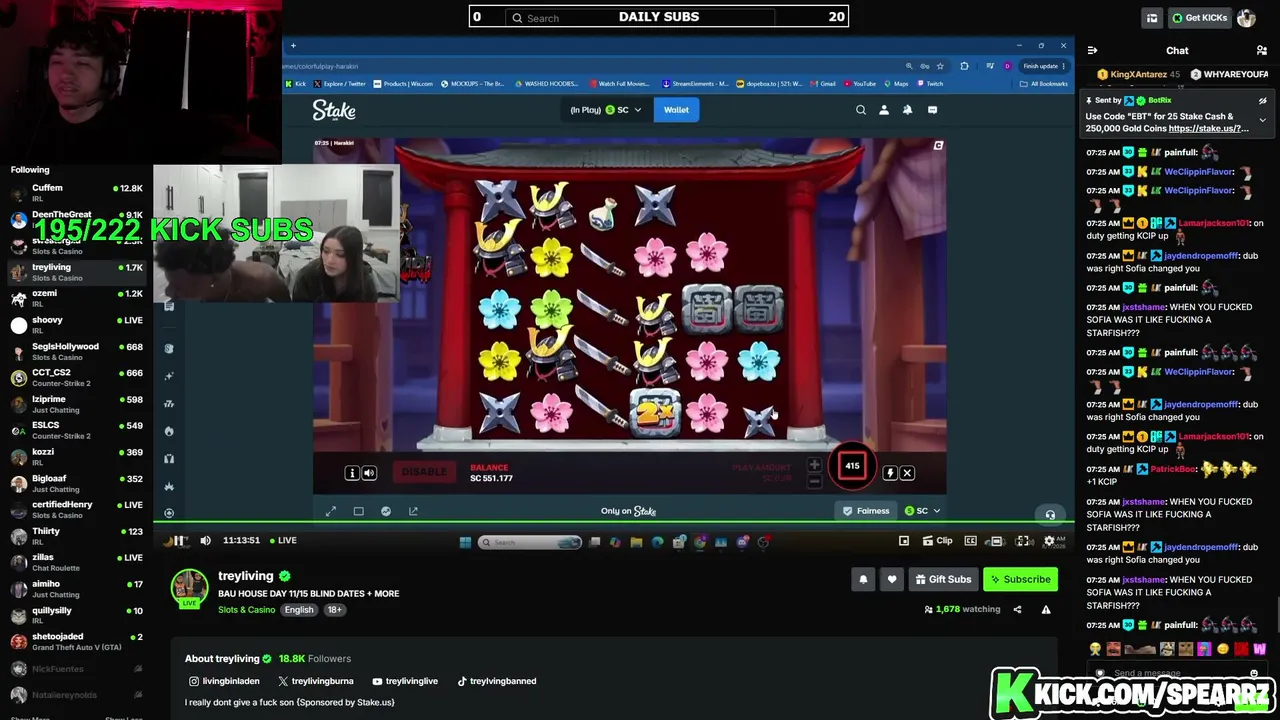Click the Windows Start icon in stream
Viewport: 1280px width, 720px height.
(x=465, y=542)
